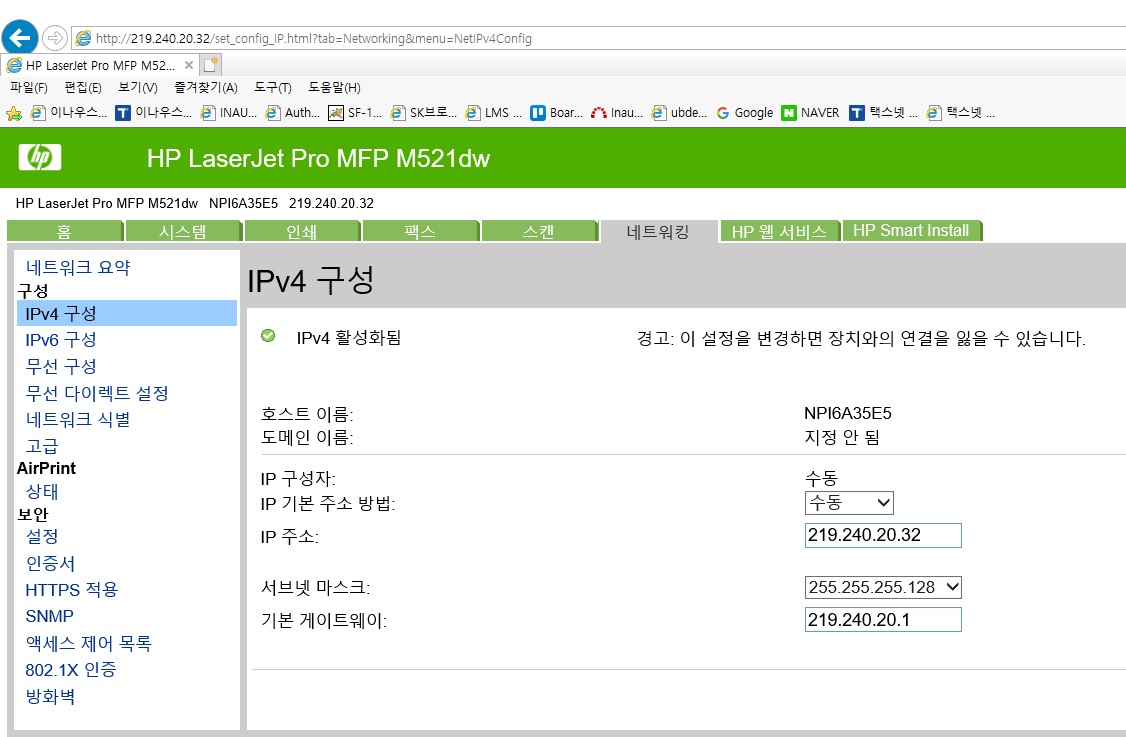Click the IP 주소 input field
The width and height of the screenshot is (1126, 737).
883,535
